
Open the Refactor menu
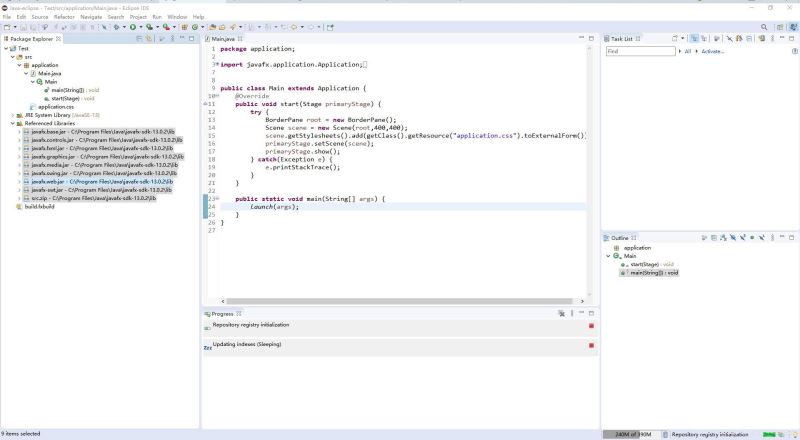pos(62,17)
